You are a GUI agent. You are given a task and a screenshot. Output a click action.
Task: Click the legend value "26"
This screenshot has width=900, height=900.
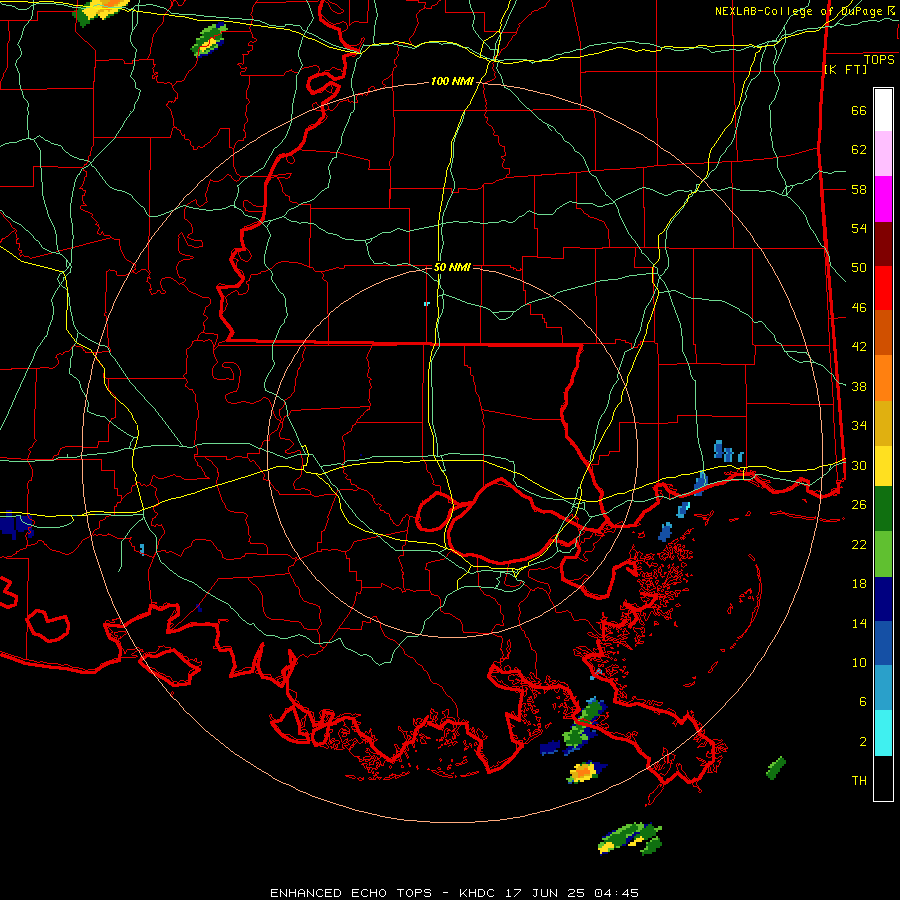(859, 505)
